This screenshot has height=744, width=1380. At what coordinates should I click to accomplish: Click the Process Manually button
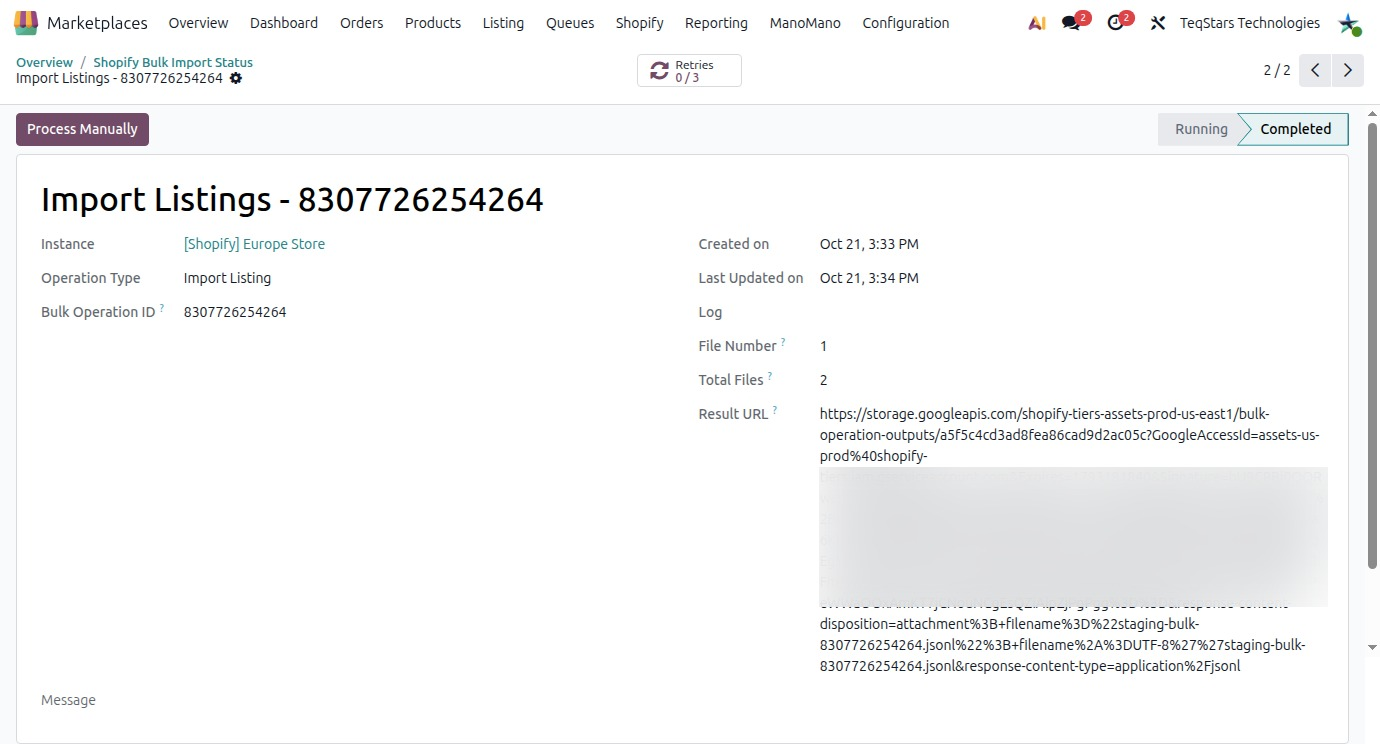(x=82, y=129)
